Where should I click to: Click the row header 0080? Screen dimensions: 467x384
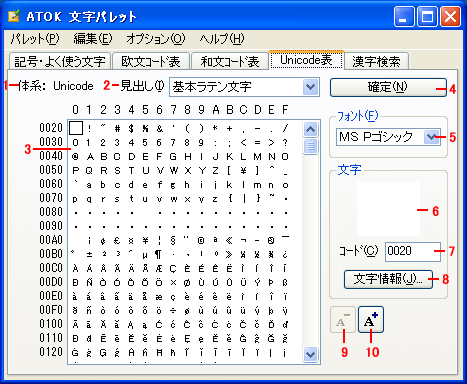[x=51, y=212]
